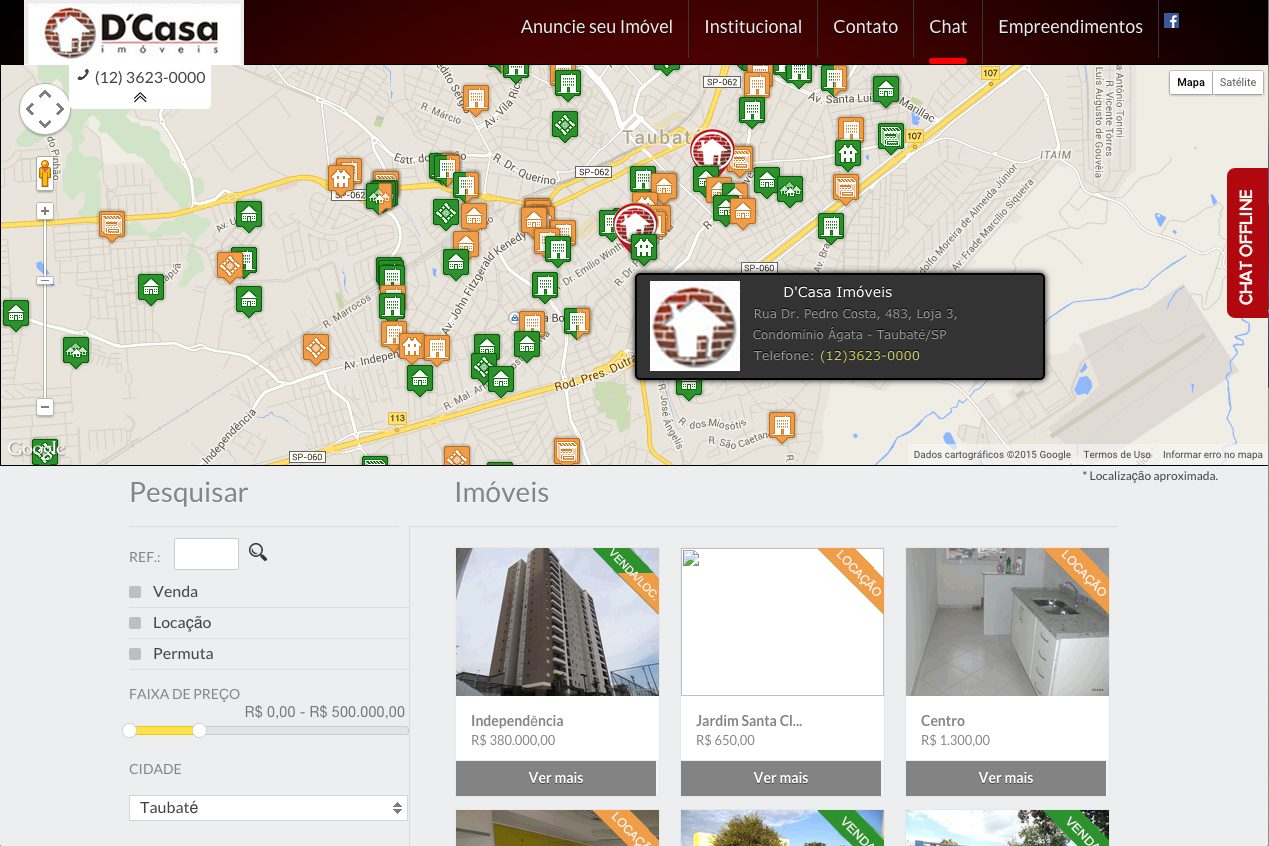The image size is (1269, 846).
Task: Check the Locação filter
Action: pyautogui.click(x=135, y=623)
